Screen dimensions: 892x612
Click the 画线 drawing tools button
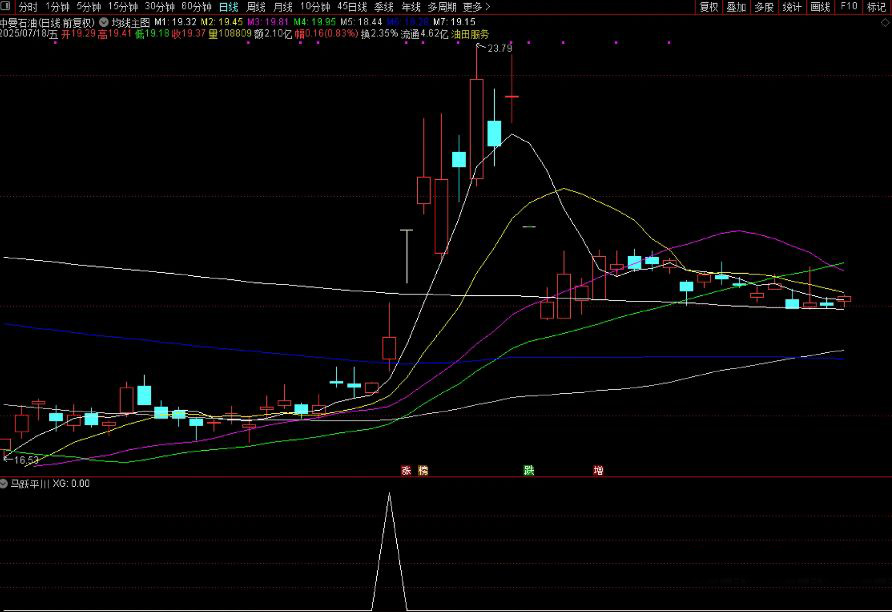tap(821, 6)
